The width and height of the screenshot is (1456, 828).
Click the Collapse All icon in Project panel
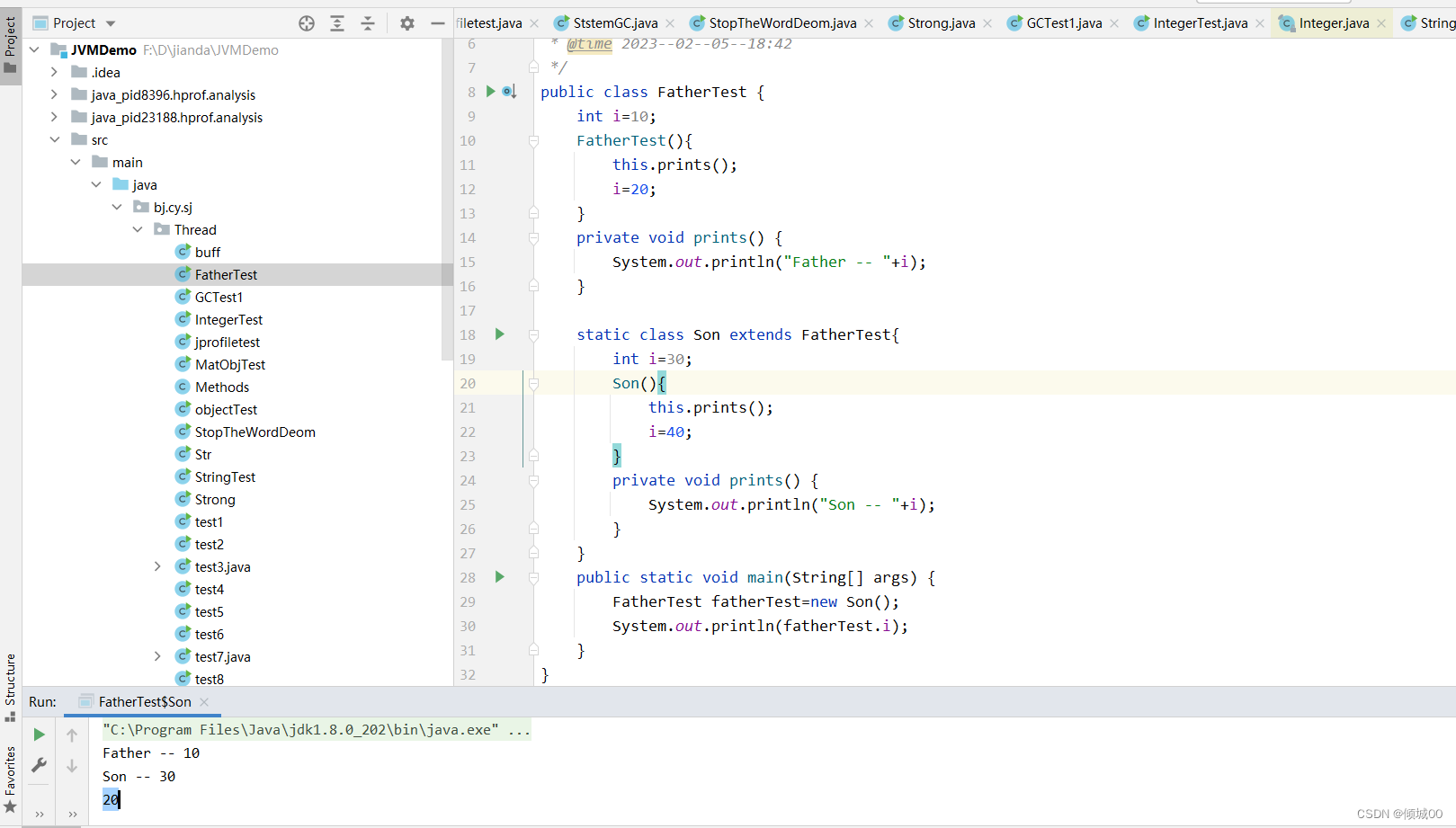click(368, 23)
